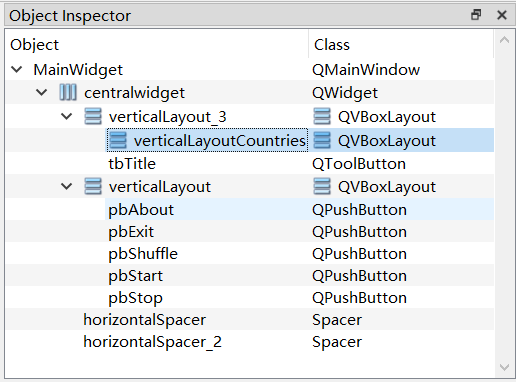Select the tbTitle tool button item
Screen dimensions: 516x382
[x=132, y=164]
